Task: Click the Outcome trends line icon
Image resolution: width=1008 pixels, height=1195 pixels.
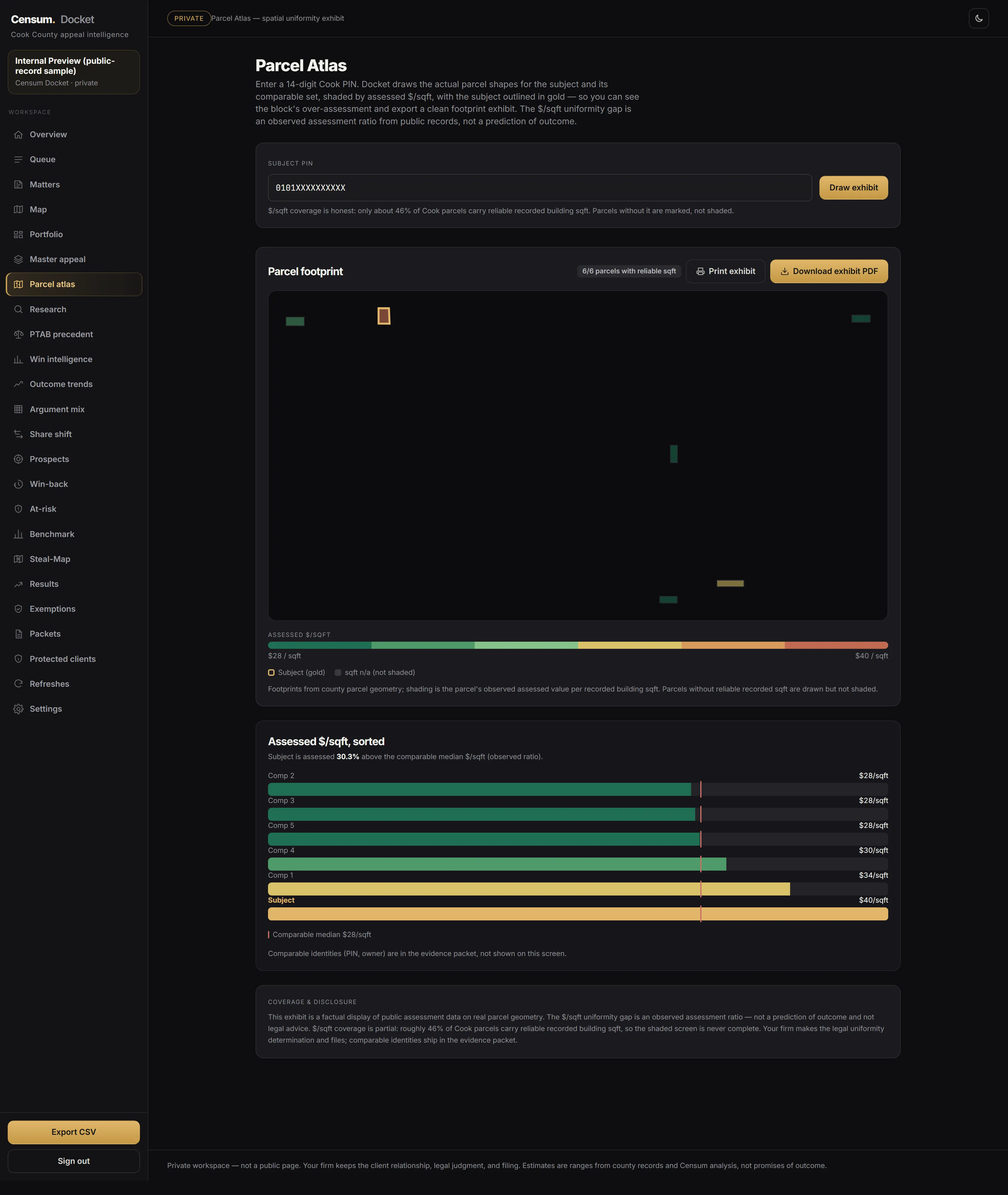Action: pyautogui.click(x=18, y=384)
